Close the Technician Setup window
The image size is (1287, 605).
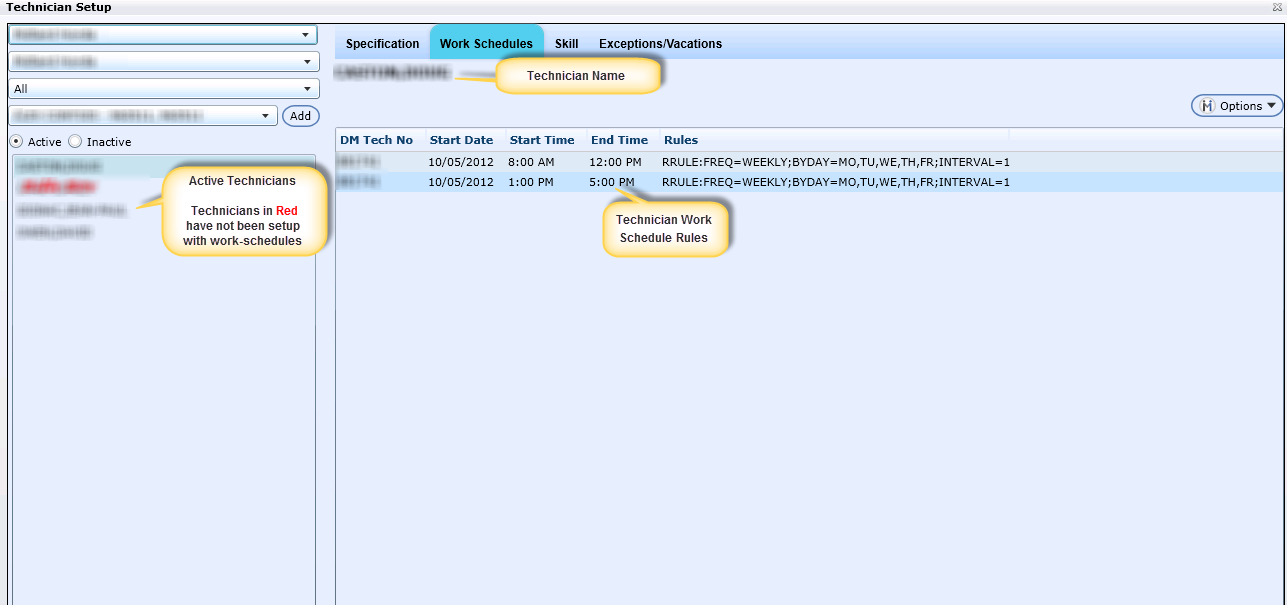[x=1277, y=7]
